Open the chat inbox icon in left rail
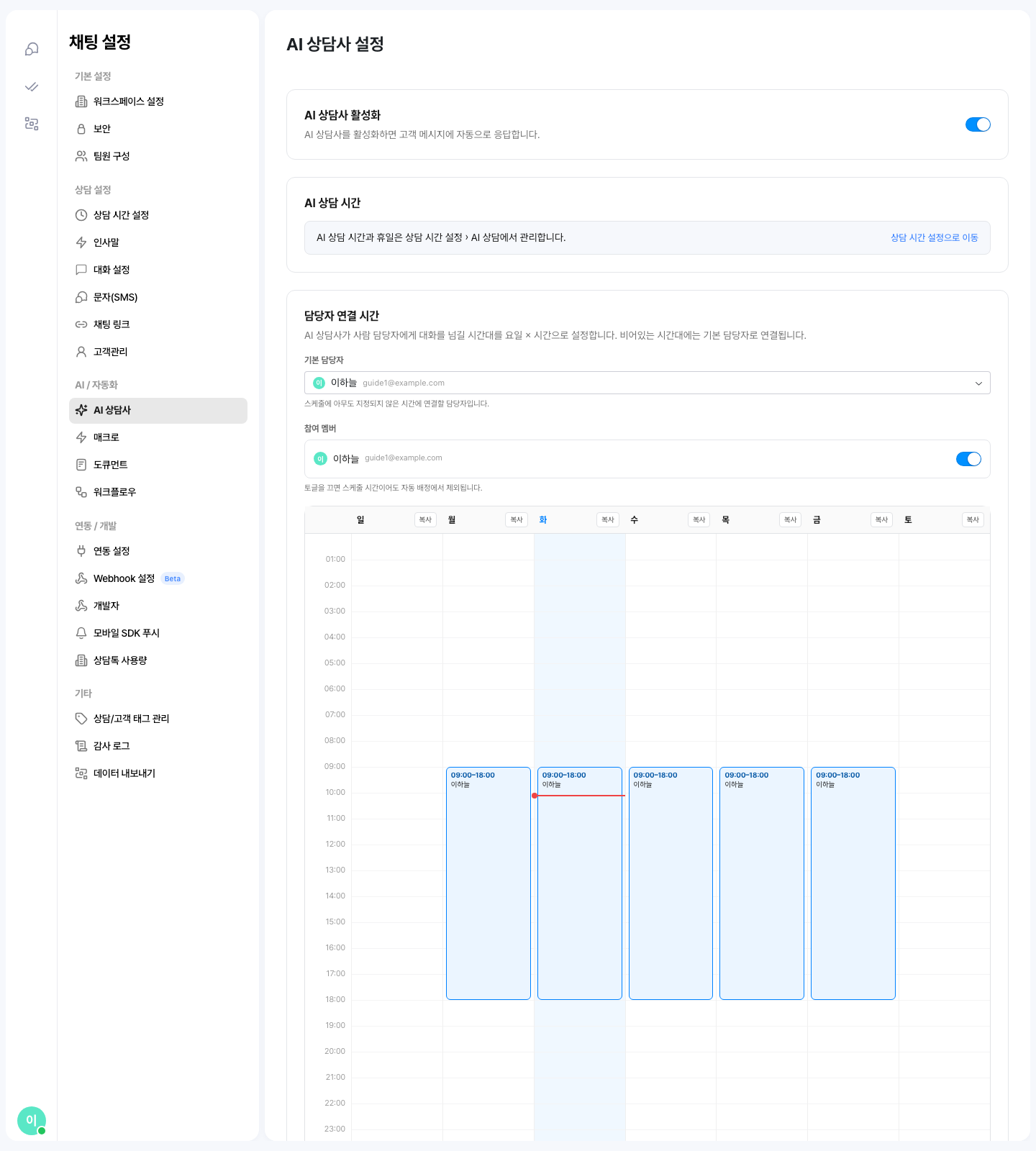The height and width of the screenshot is (1151, 1036). (x=32, y=49)
